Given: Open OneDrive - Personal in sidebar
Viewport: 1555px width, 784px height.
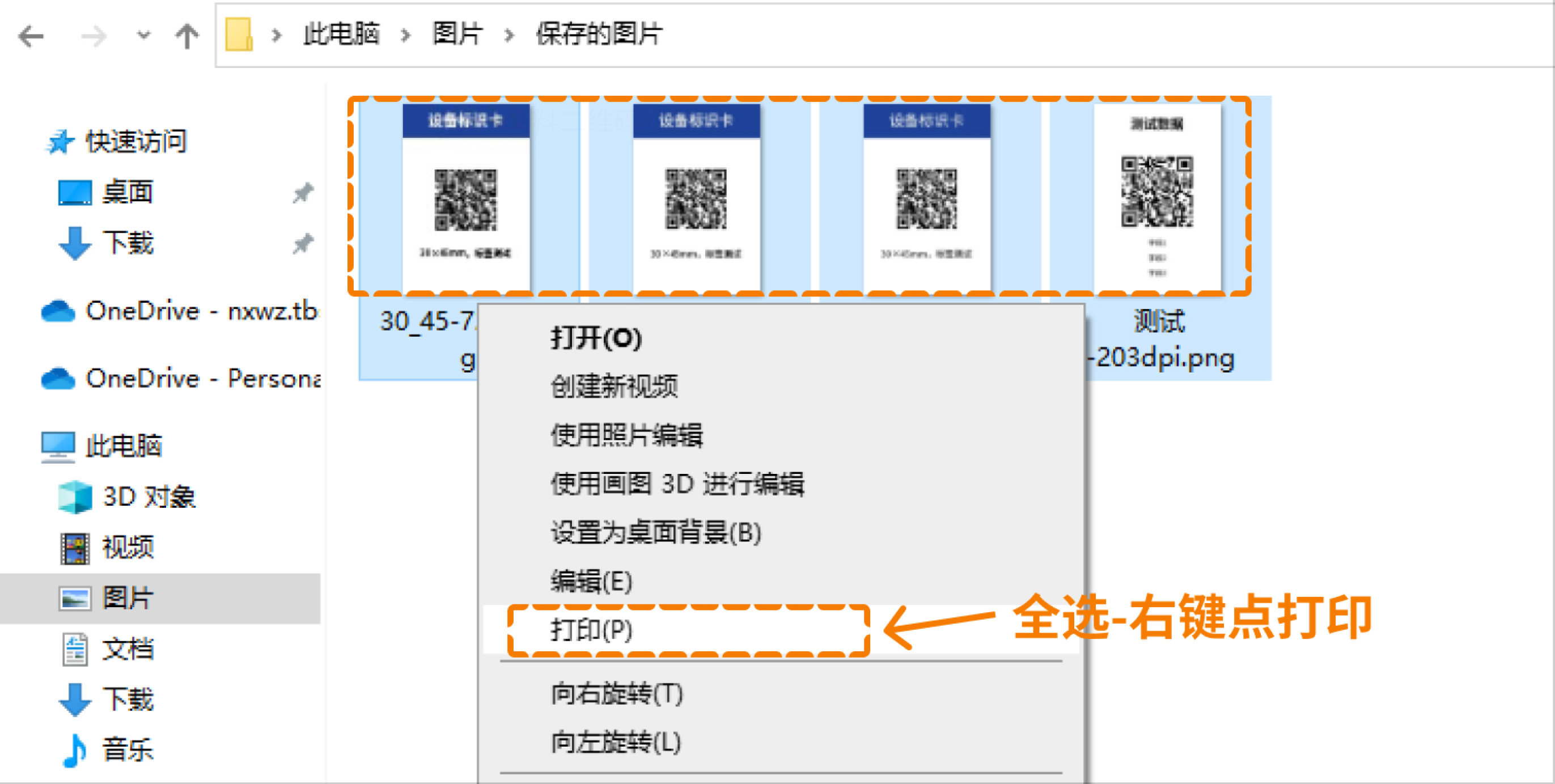Looking at the screenshot, I should [203, 379].
